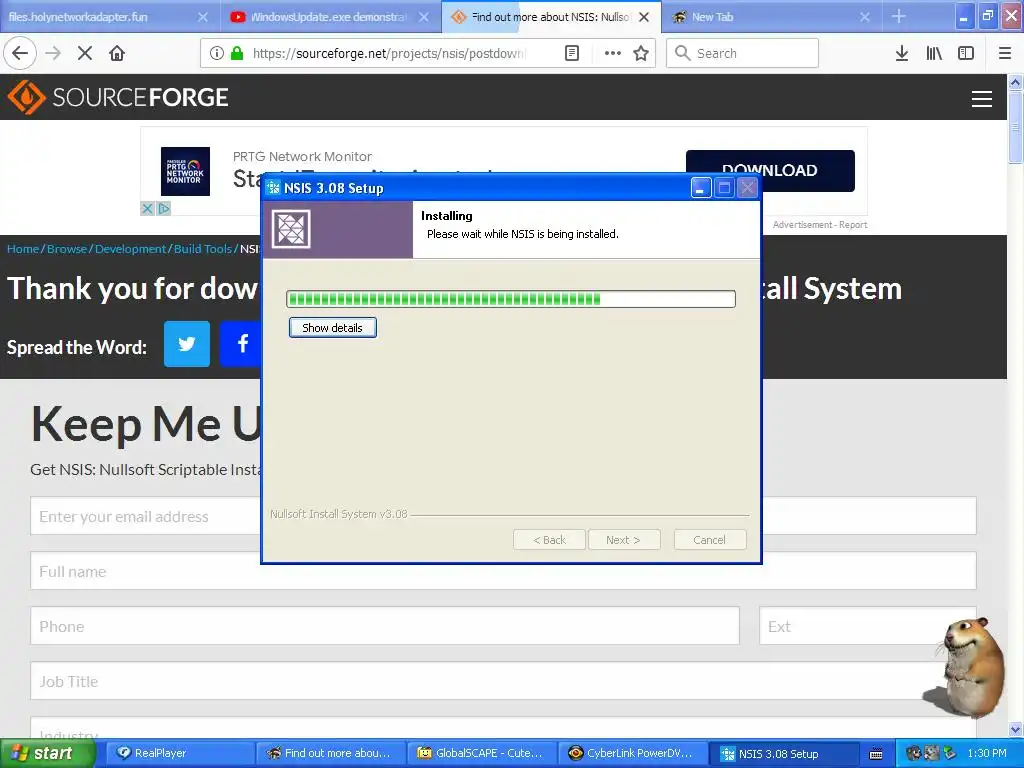Viewport: 1024px width, 768px height.
Task: Select NSIS 3.08 Setup taskbar button
Action: coord(782,753)
